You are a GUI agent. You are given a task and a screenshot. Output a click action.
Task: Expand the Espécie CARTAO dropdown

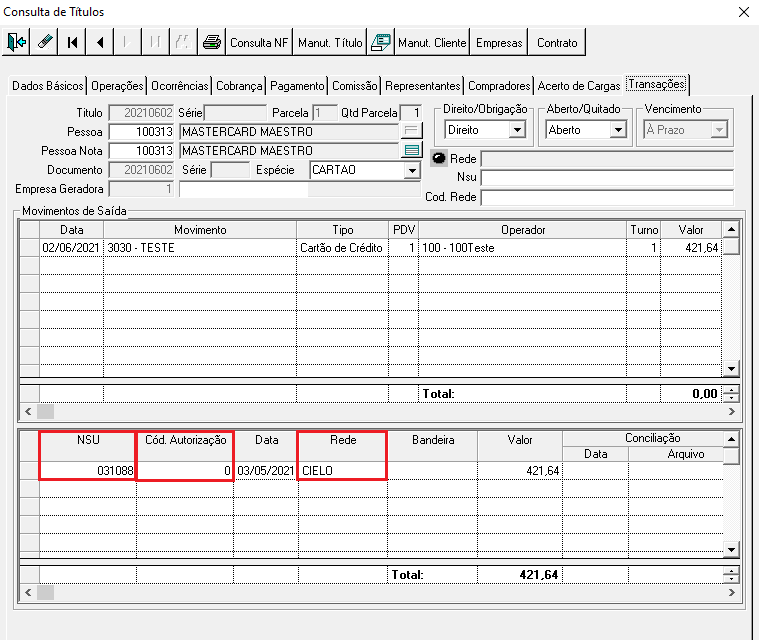tap(412, 170)
